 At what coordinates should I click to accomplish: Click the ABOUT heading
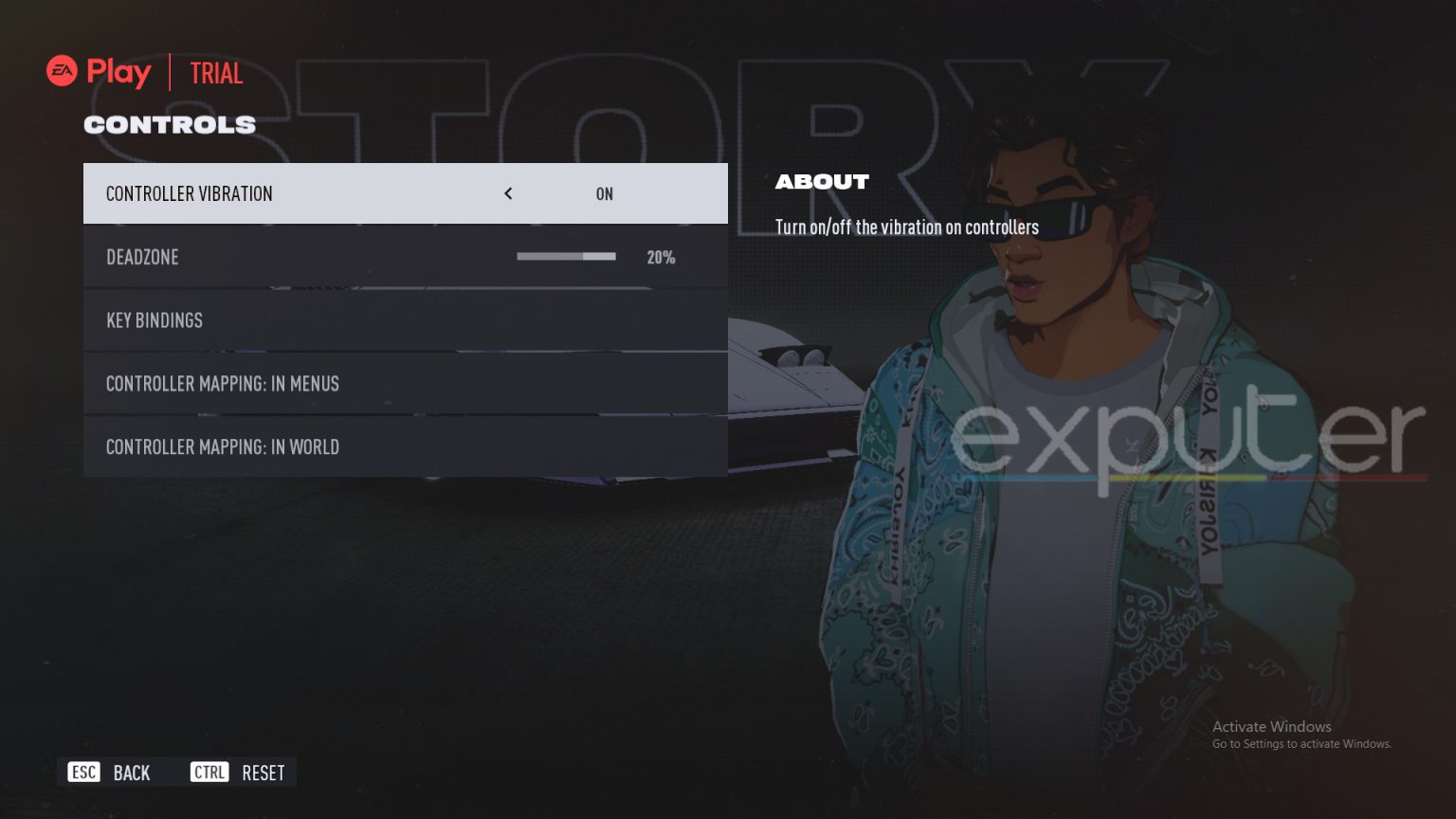pyautogui.click(x=822, y=182)
